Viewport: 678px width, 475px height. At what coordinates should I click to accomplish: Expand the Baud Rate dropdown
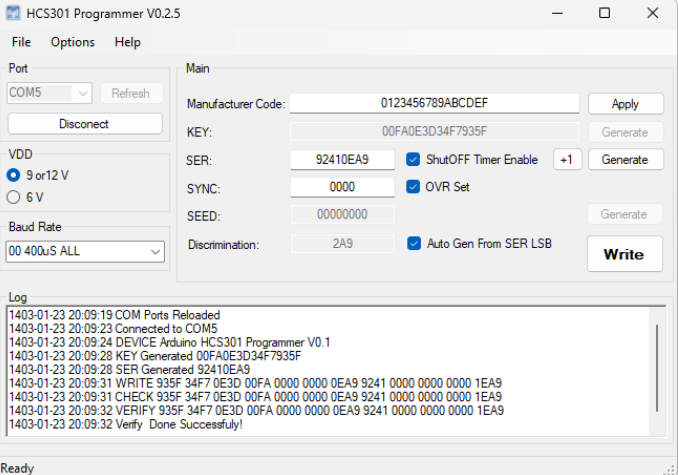pos(84,252)
